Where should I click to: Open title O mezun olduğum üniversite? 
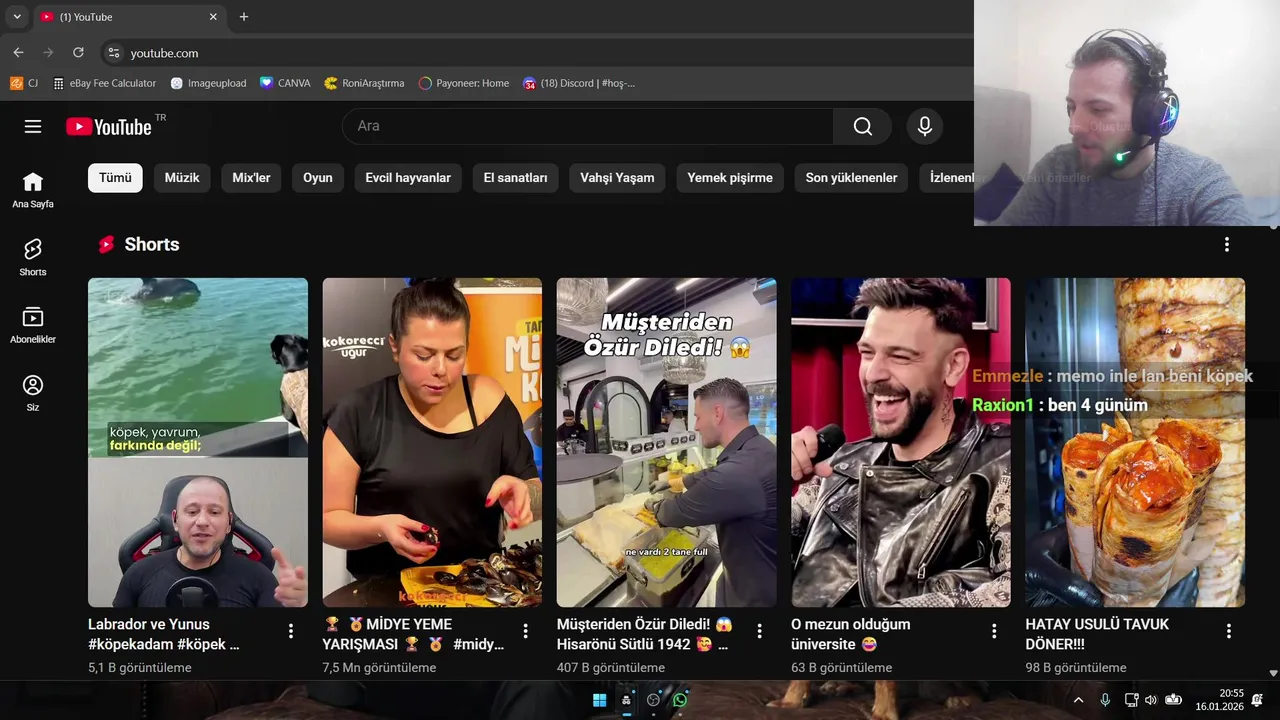pyautogui.click(x=851, y=634)
